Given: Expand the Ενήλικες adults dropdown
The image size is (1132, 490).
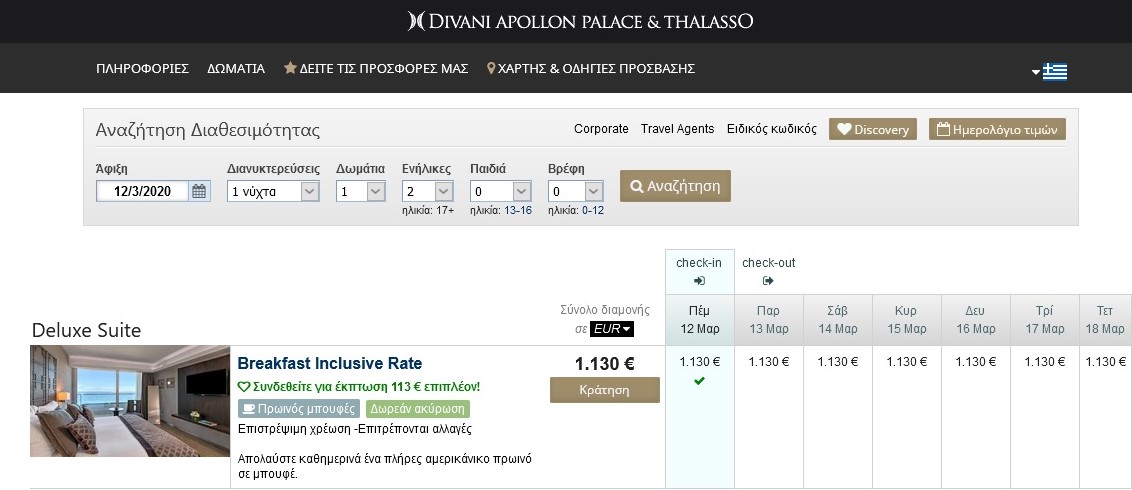Looking at the screenshot, I should pyautogui.click(x=443, y=191).
